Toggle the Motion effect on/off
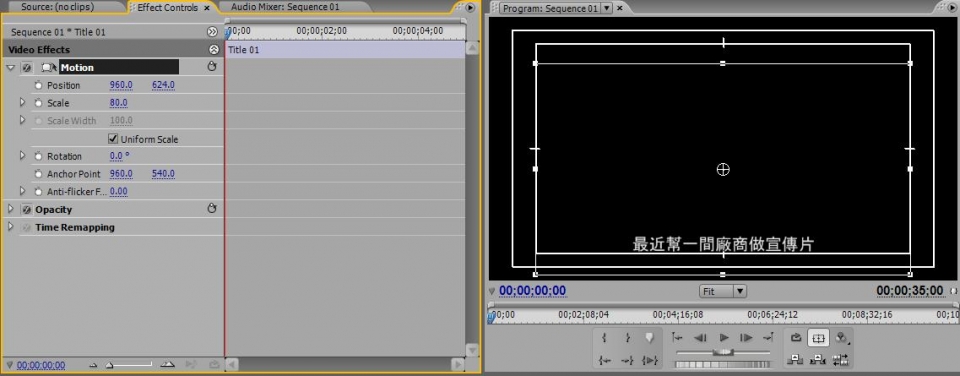Viewport: 960px width, 376px height. [x=27, y=67]
